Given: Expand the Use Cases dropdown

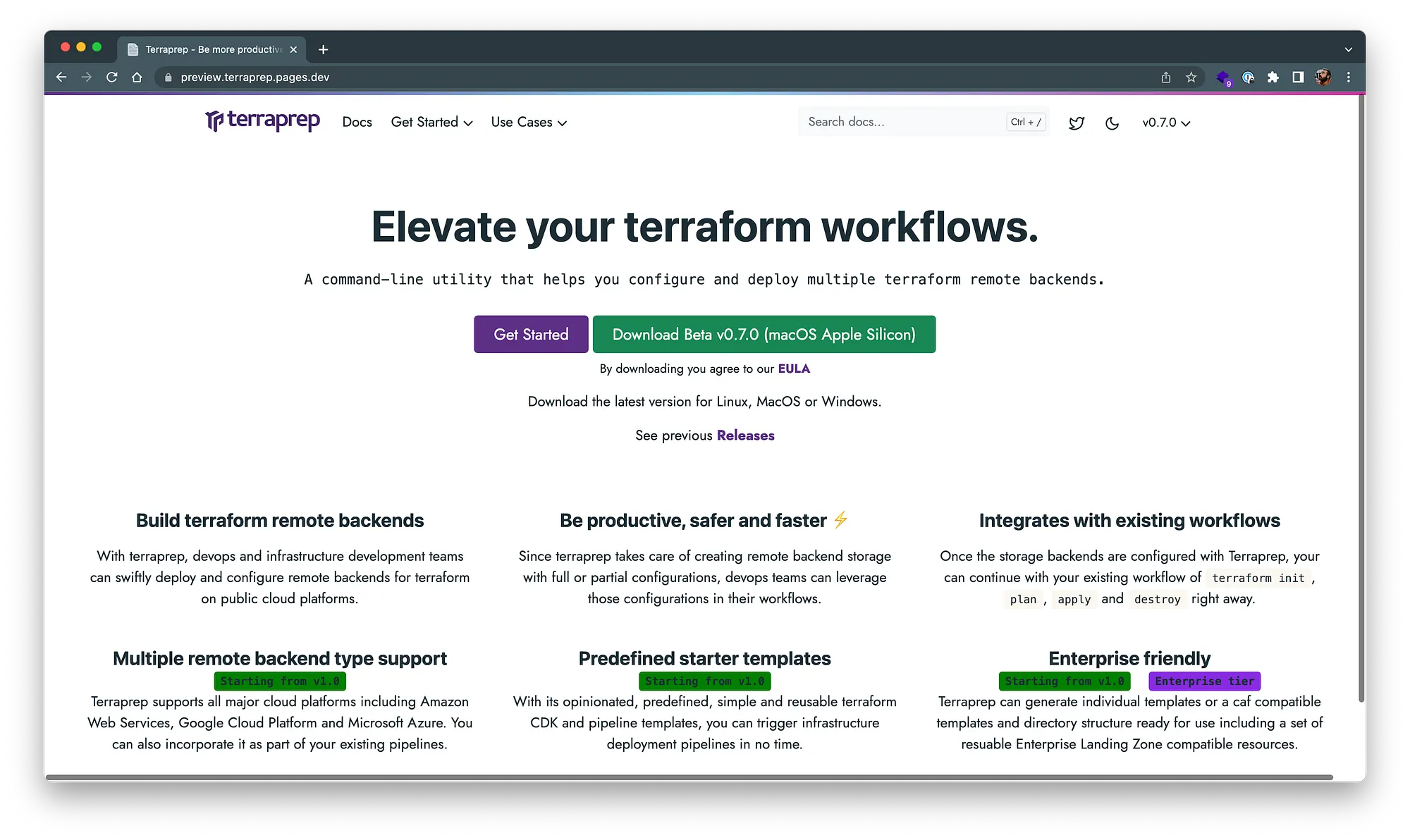Looking at the screenshot, I should click(x=529, y=122).
